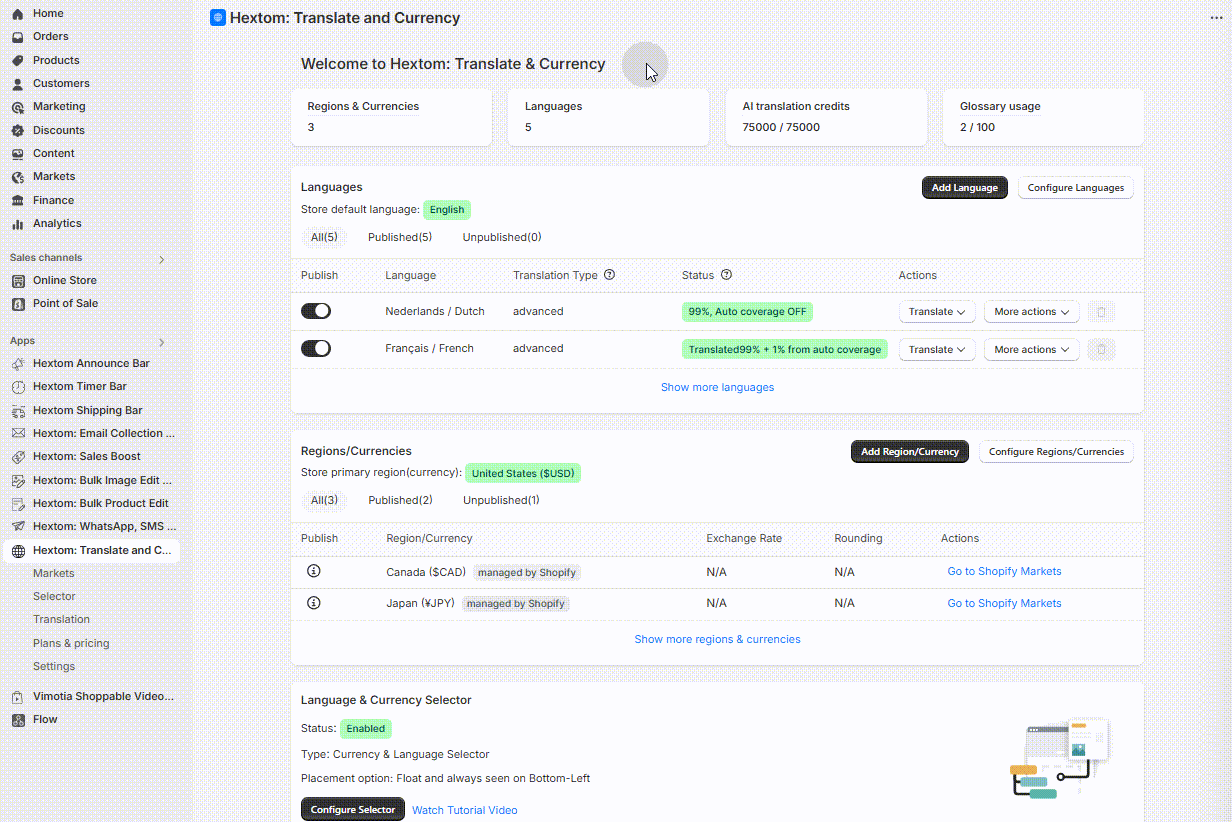Select the Published(5) languages tab

(400, 237)
